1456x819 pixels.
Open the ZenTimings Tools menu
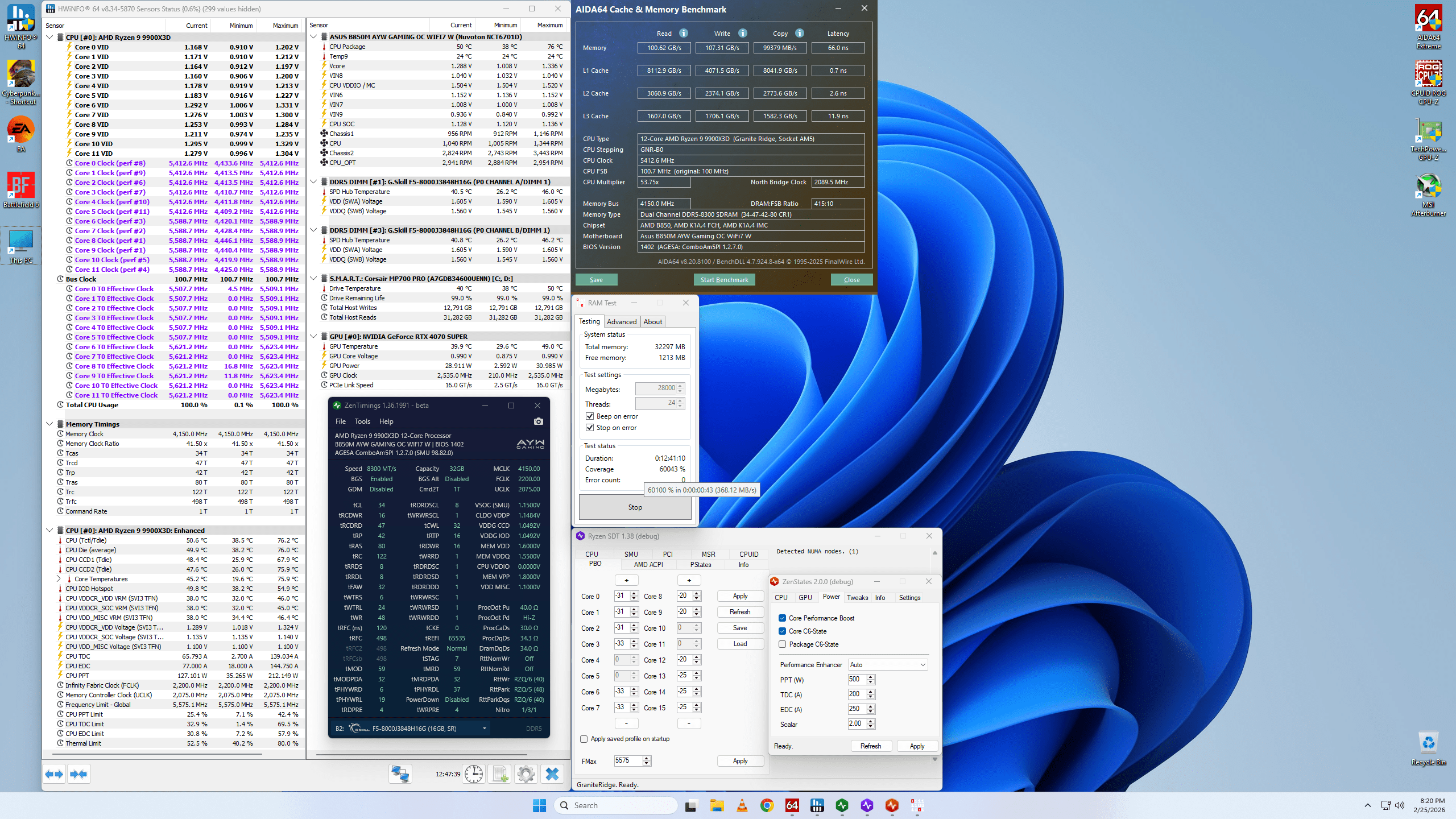pyautogui.click(x=362, y=421)
